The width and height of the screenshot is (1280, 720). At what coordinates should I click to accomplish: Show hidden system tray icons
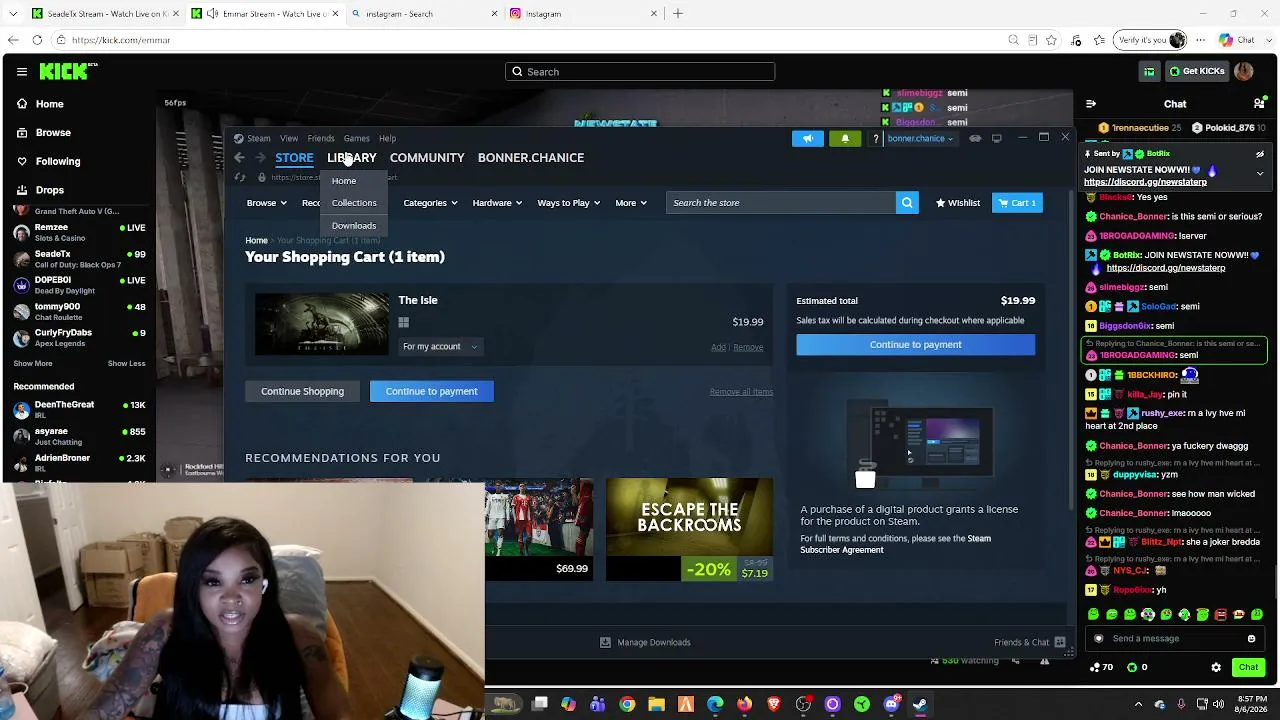[1138, 704]
